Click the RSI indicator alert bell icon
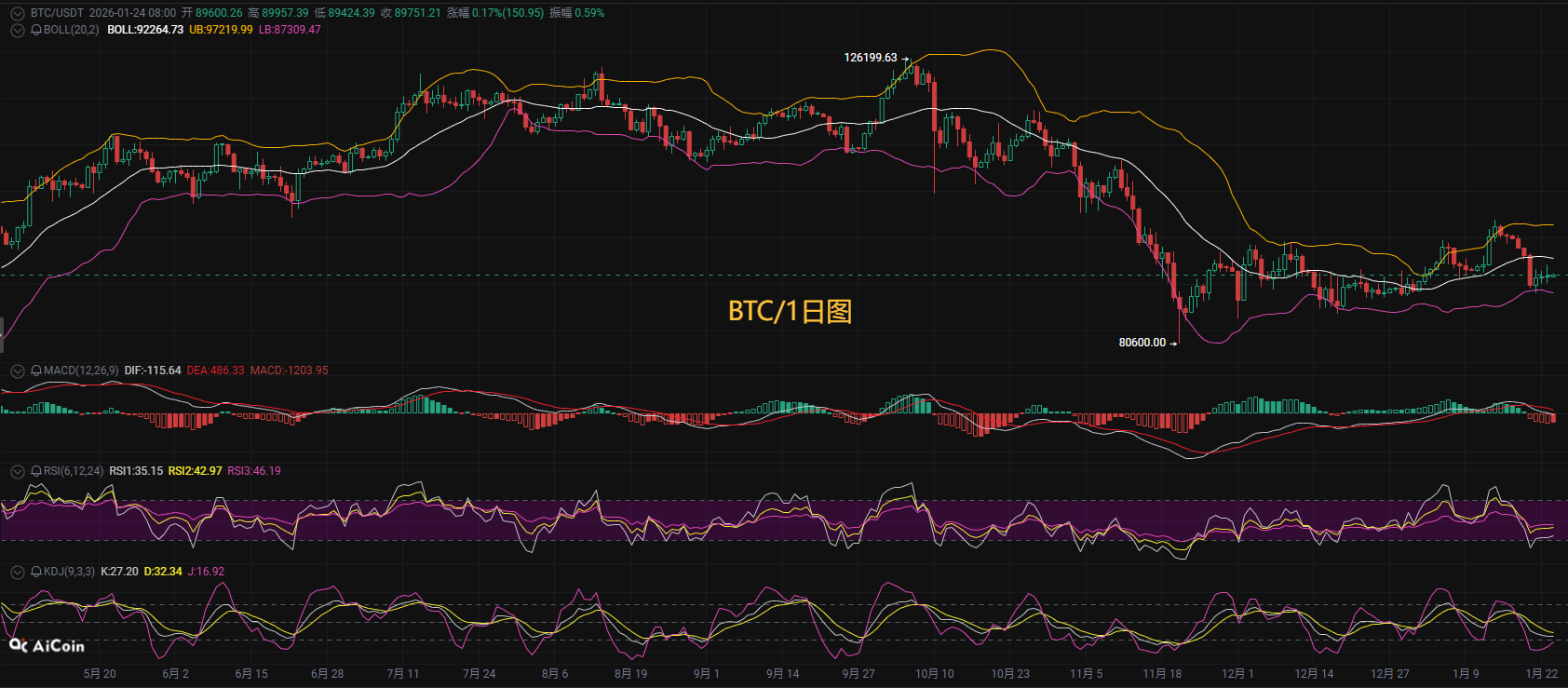Image resolution: width=1568 pixels, height=688 pixels. click(x=36, y=471)
